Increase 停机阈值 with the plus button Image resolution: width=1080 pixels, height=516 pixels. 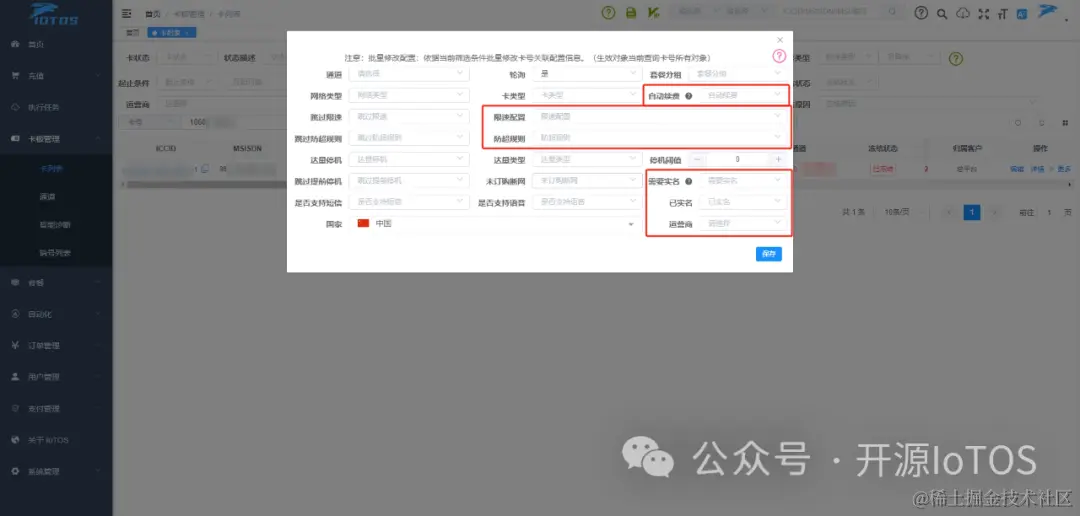779,159
